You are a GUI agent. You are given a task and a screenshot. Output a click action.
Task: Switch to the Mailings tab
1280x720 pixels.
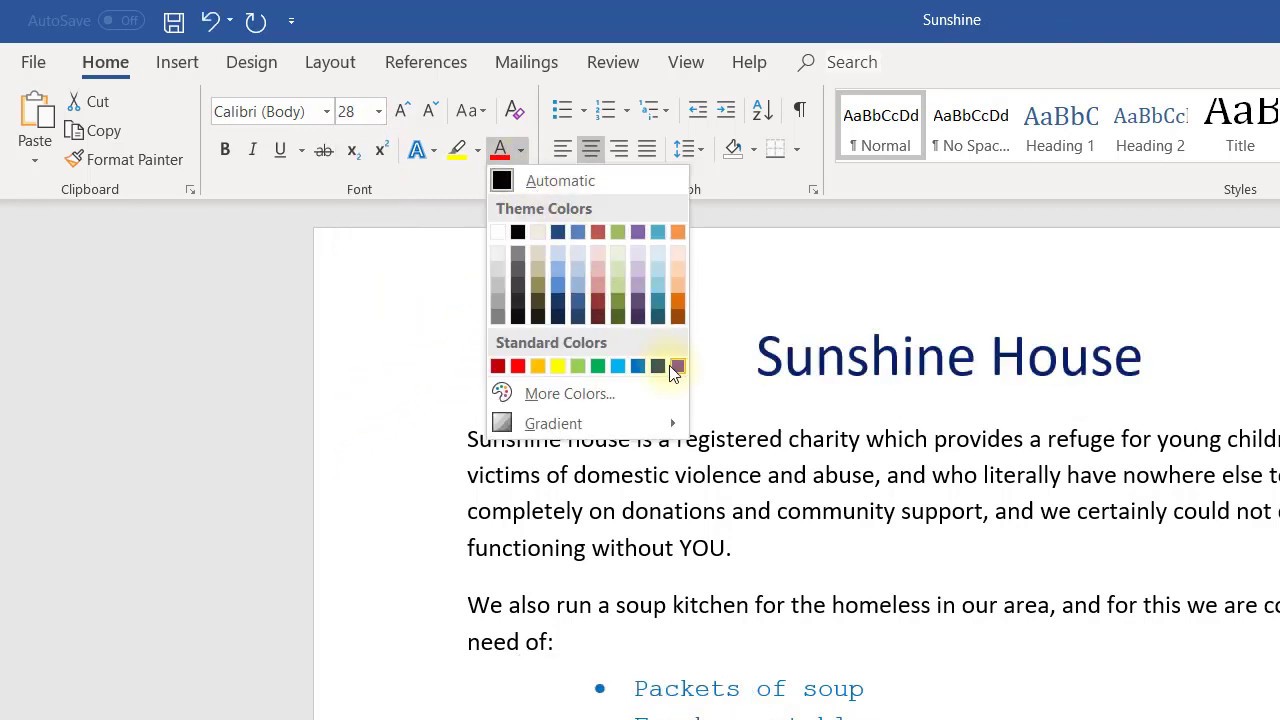coord(526,62)
